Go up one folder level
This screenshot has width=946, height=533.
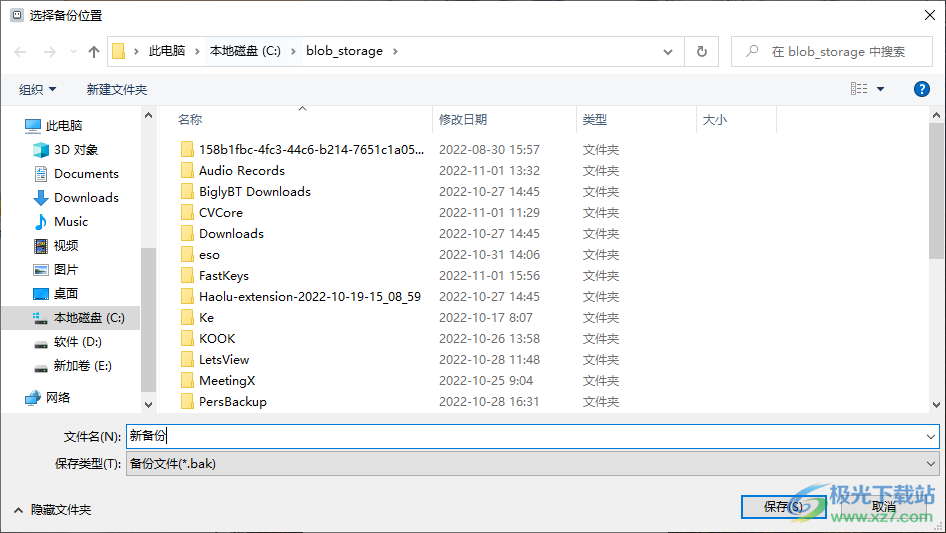pos(94,52)
